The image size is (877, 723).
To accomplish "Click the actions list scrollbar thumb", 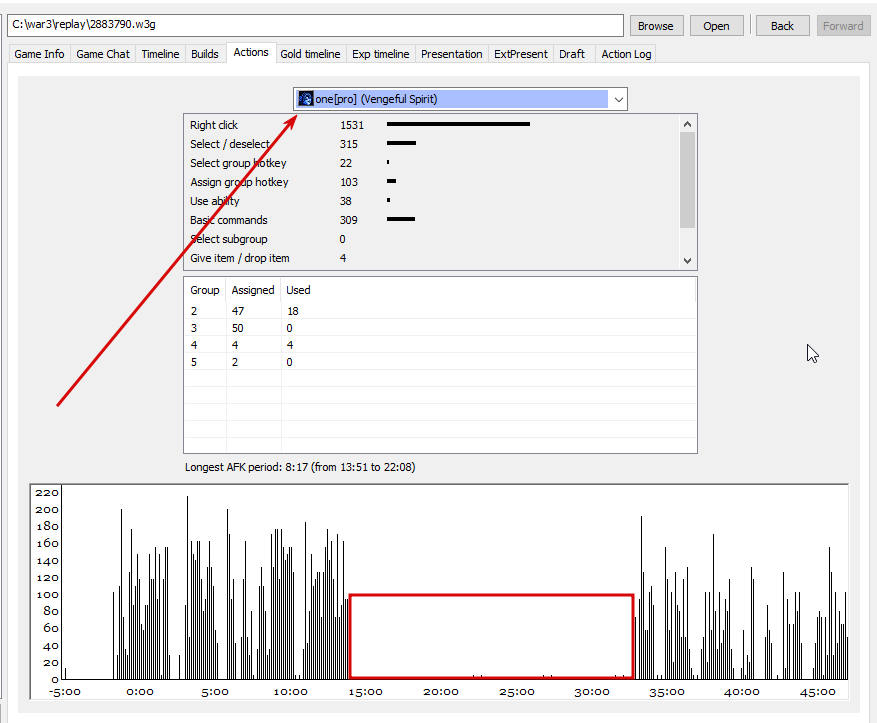I will point(687,180).
